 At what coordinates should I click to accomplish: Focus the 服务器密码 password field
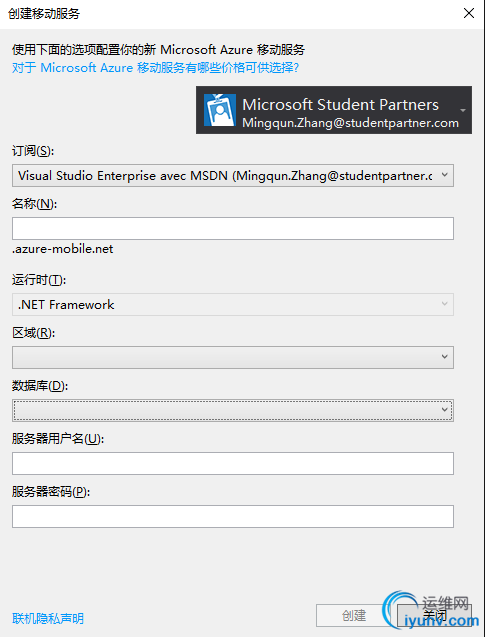[x=233, y=516]
